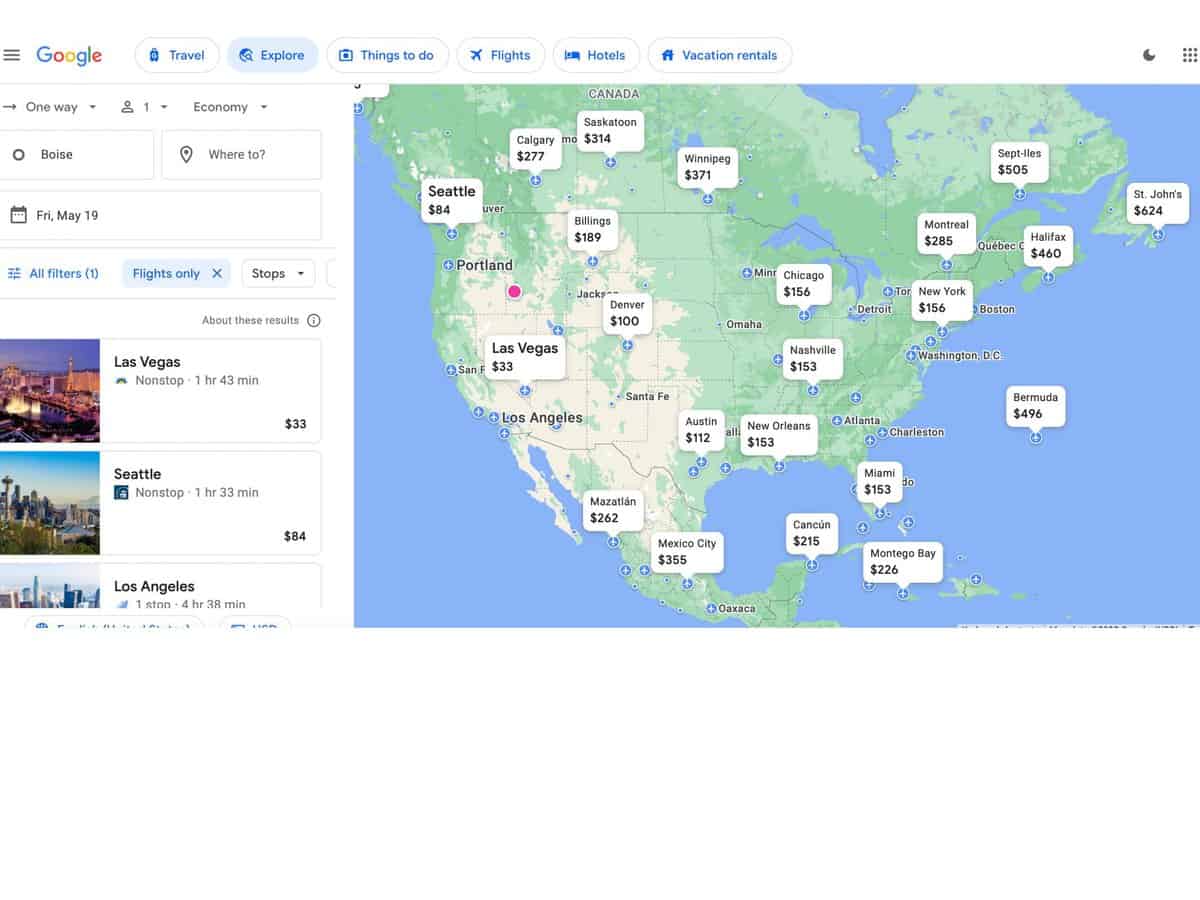The height and width of the screenshot is (900, 1200).
Task: Choose Montego Bay $226 map label
Action: click(903, 561)
